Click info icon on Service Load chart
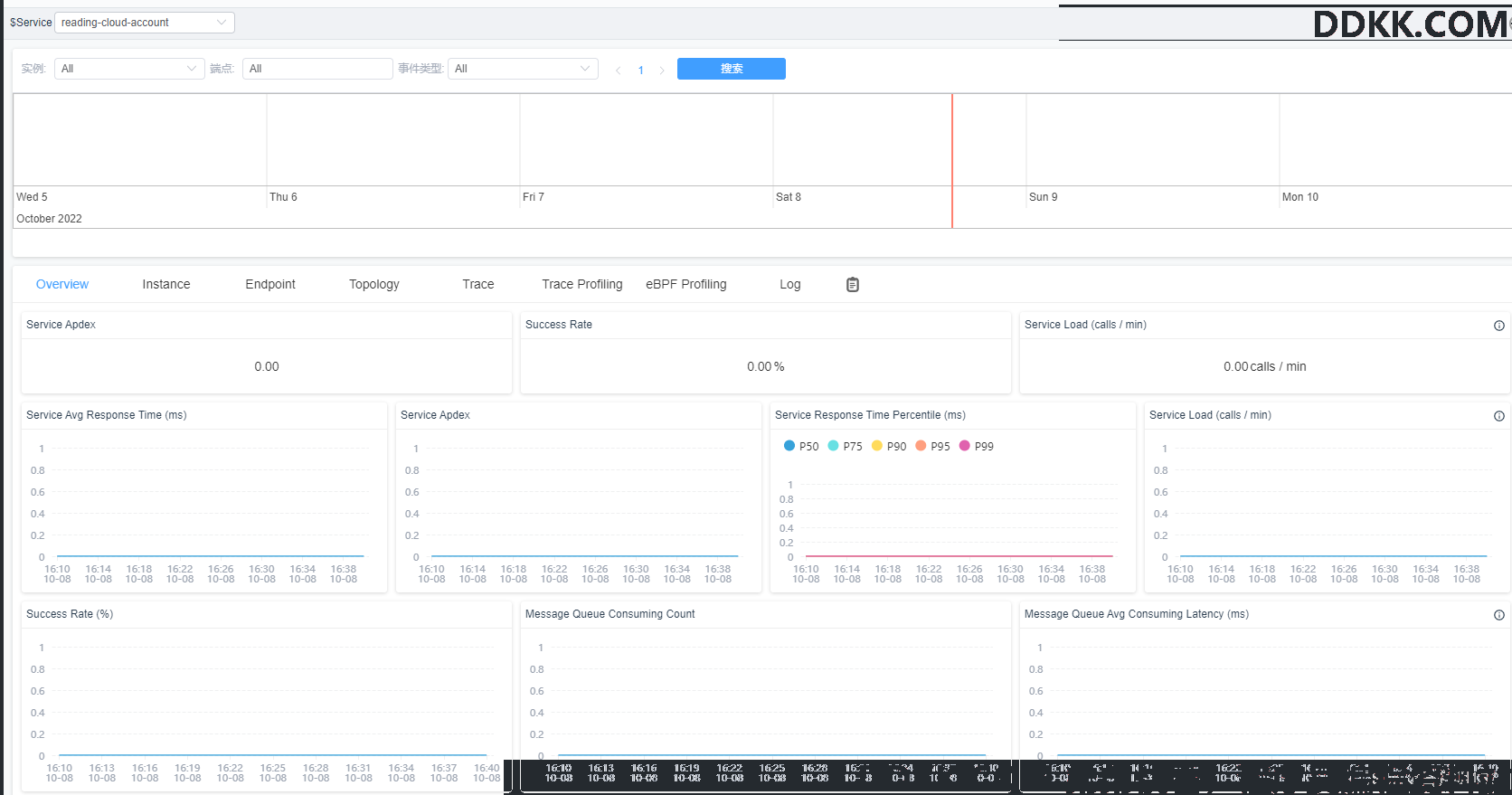 (x=1499, y=416)
